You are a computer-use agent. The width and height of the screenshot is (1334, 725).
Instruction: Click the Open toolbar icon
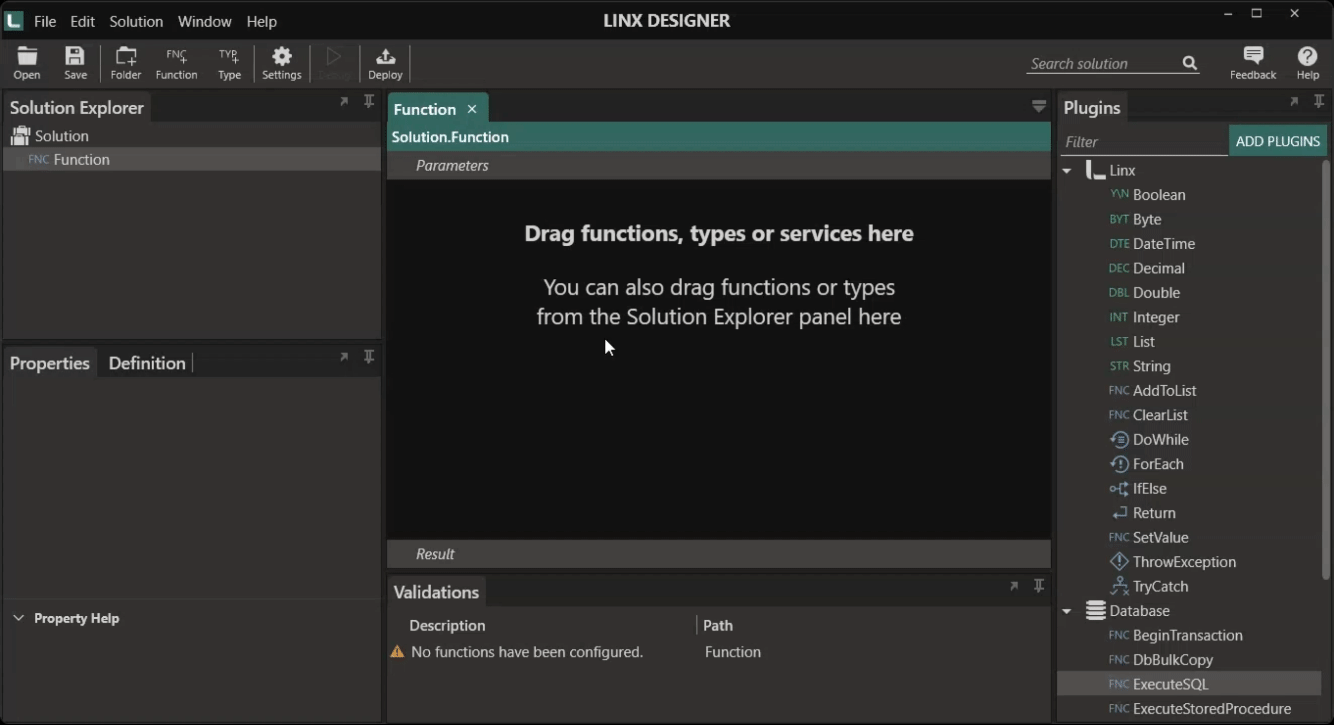tap(27, 62)
